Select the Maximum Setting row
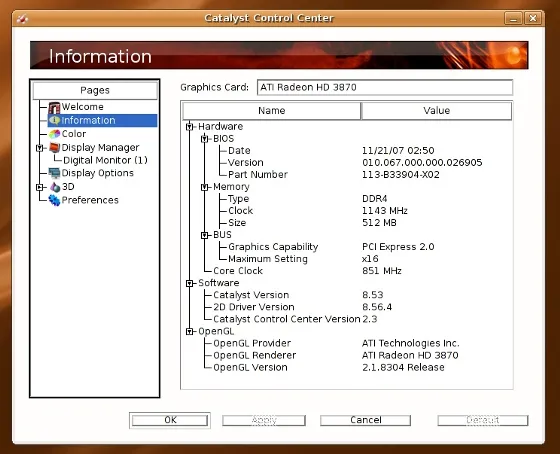 click(347, 259)
